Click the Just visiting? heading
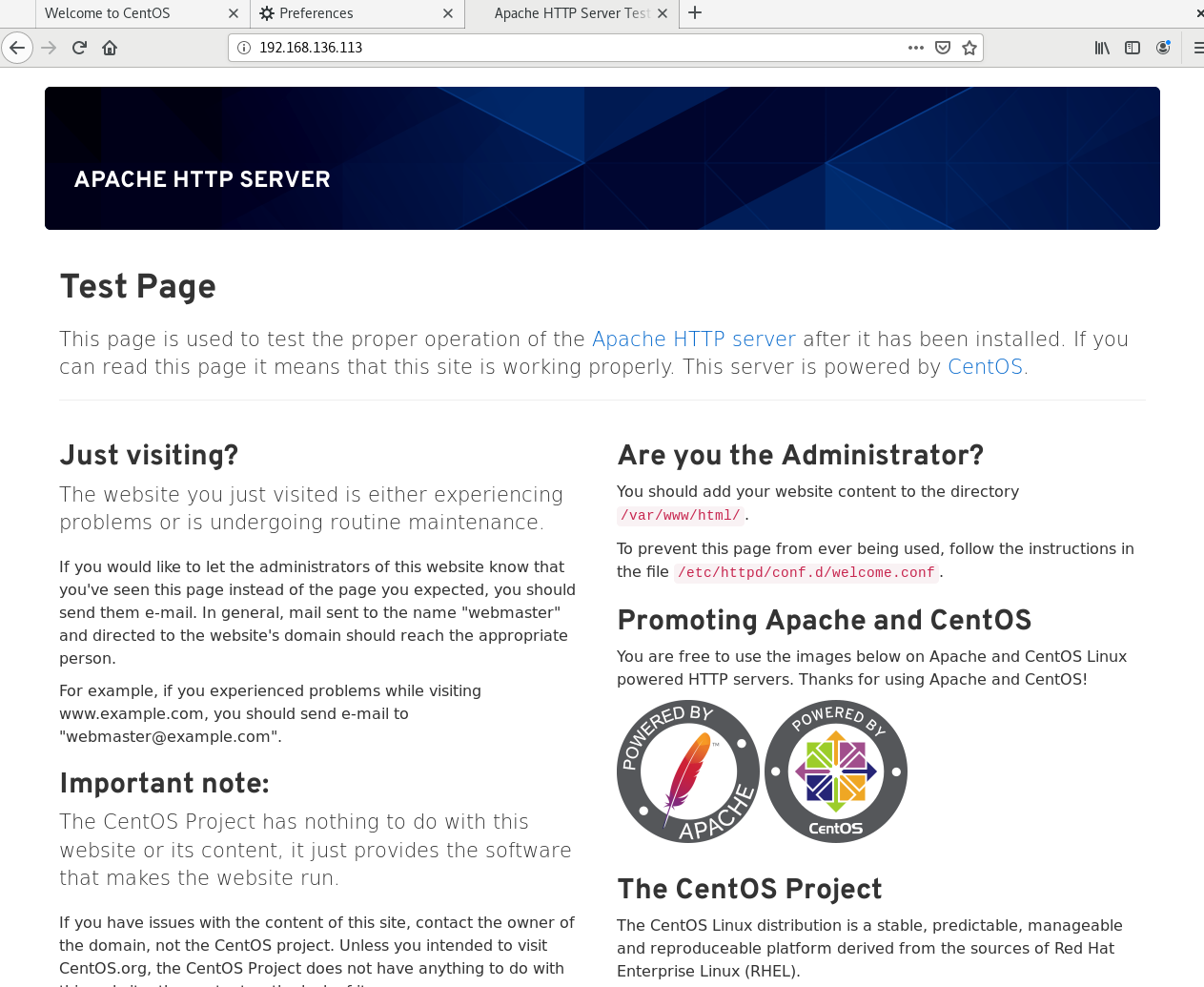1204x987 pixels. (x=149, y=456)
